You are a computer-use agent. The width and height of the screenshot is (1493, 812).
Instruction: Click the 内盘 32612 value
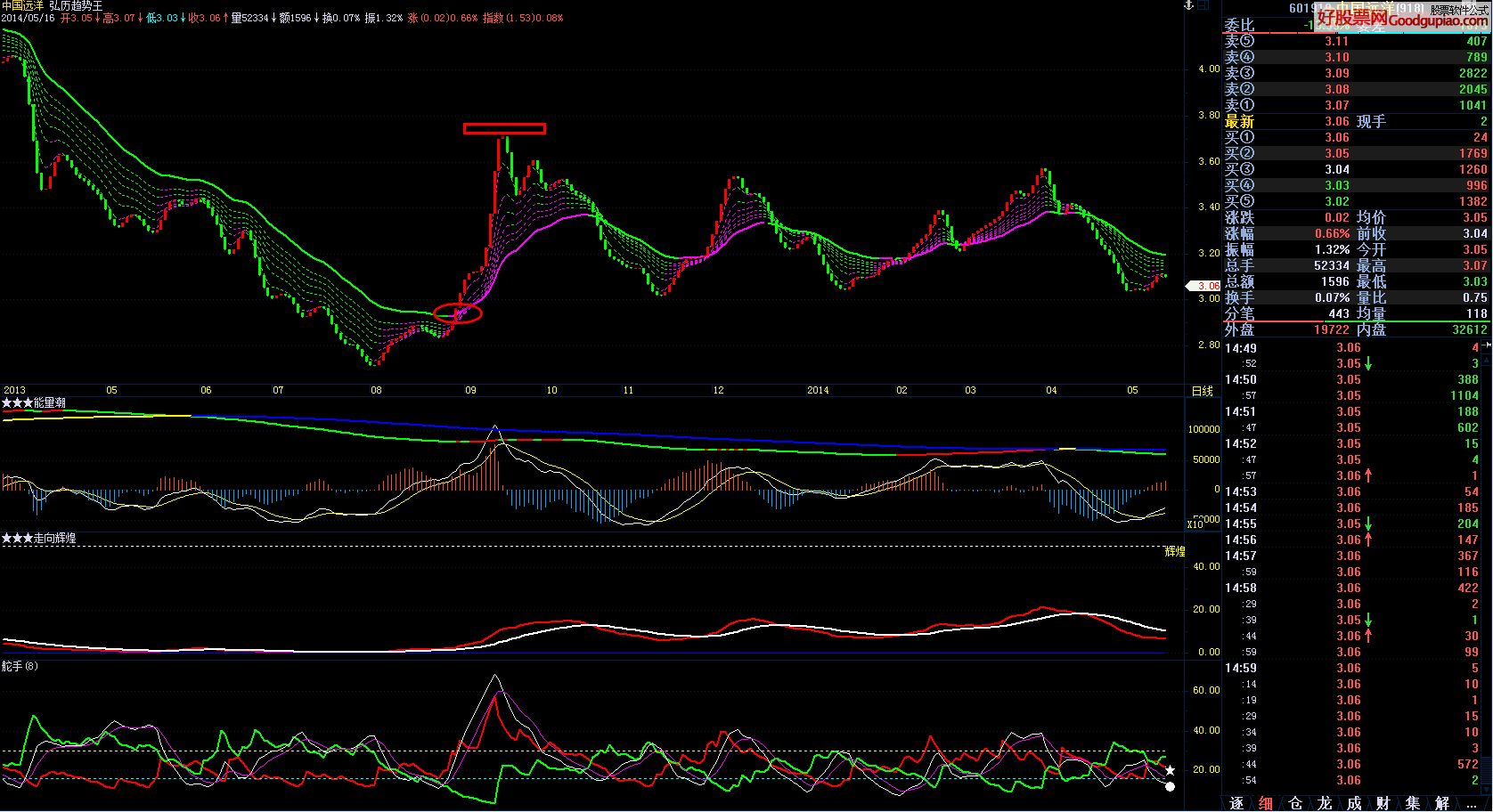(x=1469, y=329)
